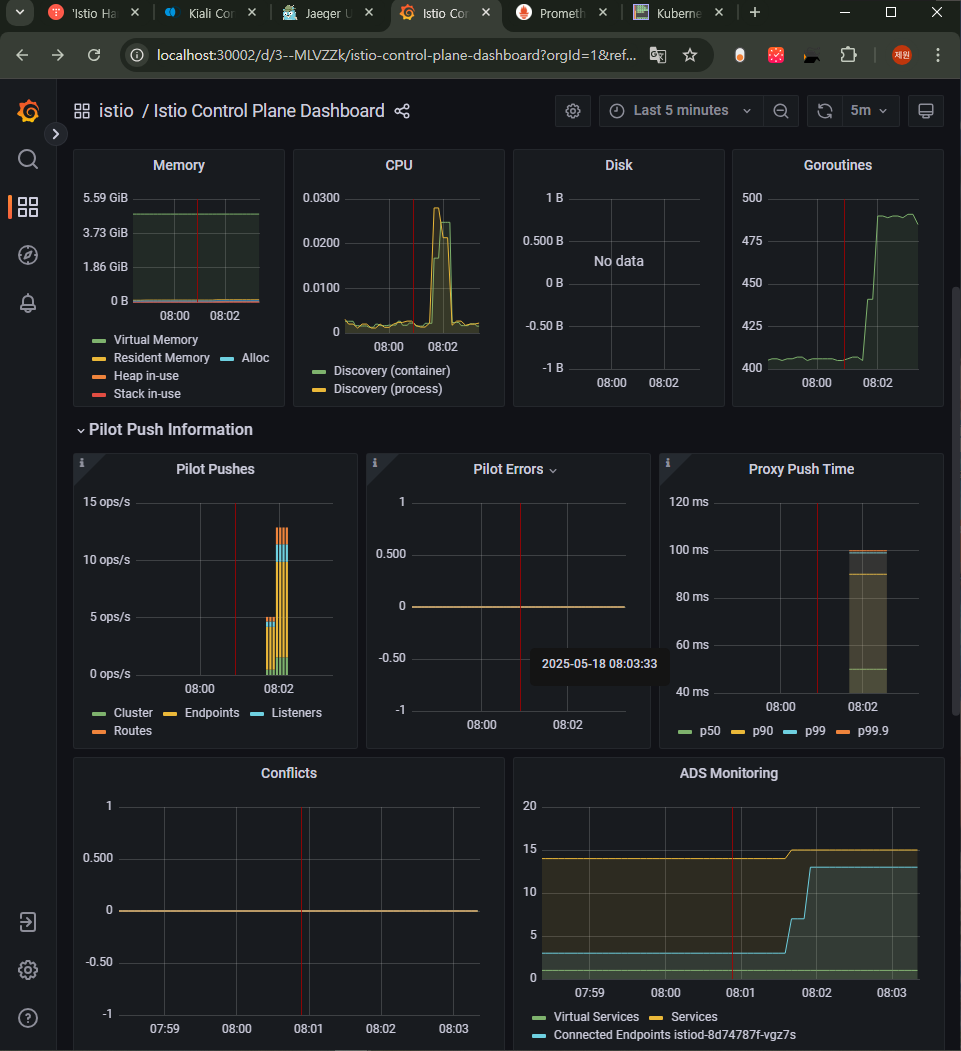
Task: Open Configuration gear in sidebar
Action: (x=28, y=970)
